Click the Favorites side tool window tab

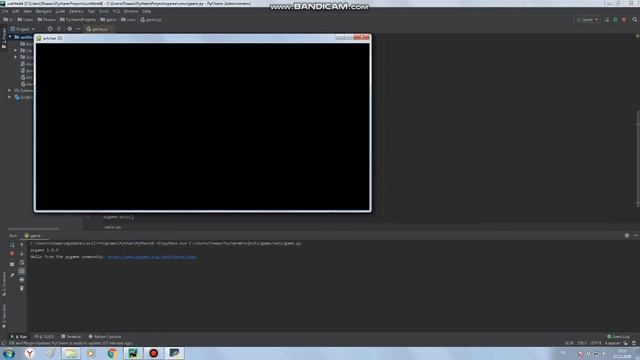click(x=4, y=315)
